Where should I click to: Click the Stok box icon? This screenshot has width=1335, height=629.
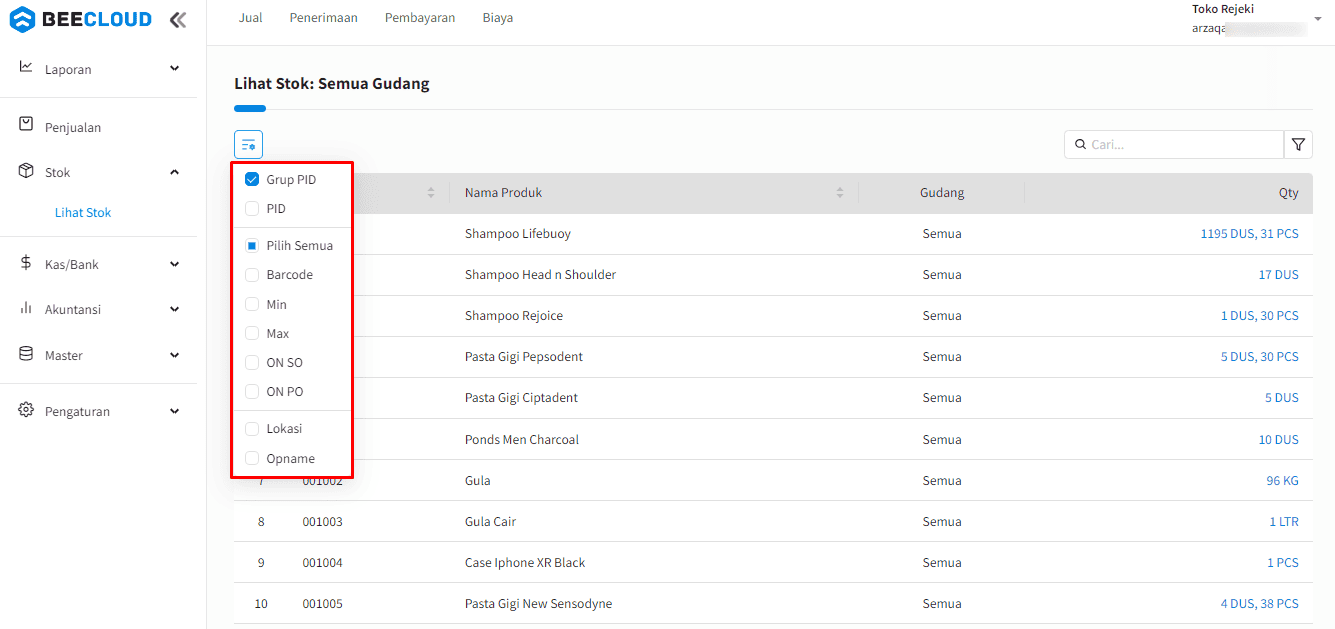click(x=26, y=171)
